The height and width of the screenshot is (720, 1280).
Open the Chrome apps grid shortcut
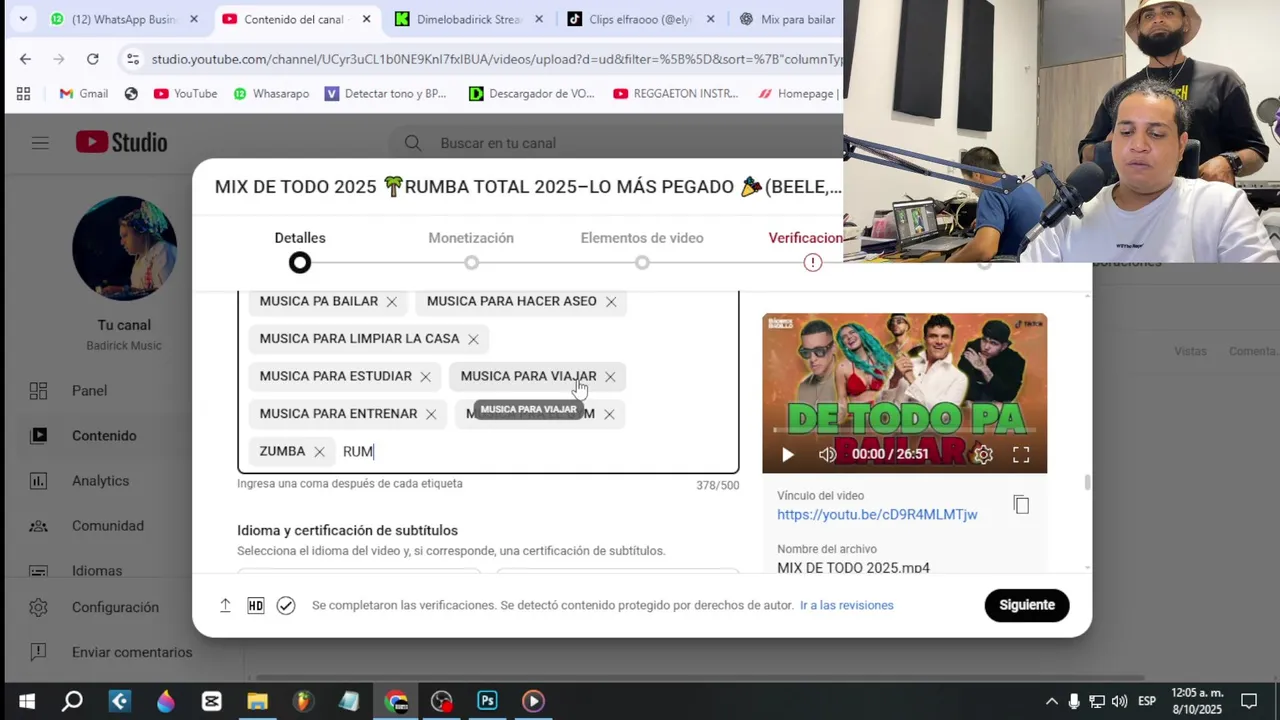[23, 94]
